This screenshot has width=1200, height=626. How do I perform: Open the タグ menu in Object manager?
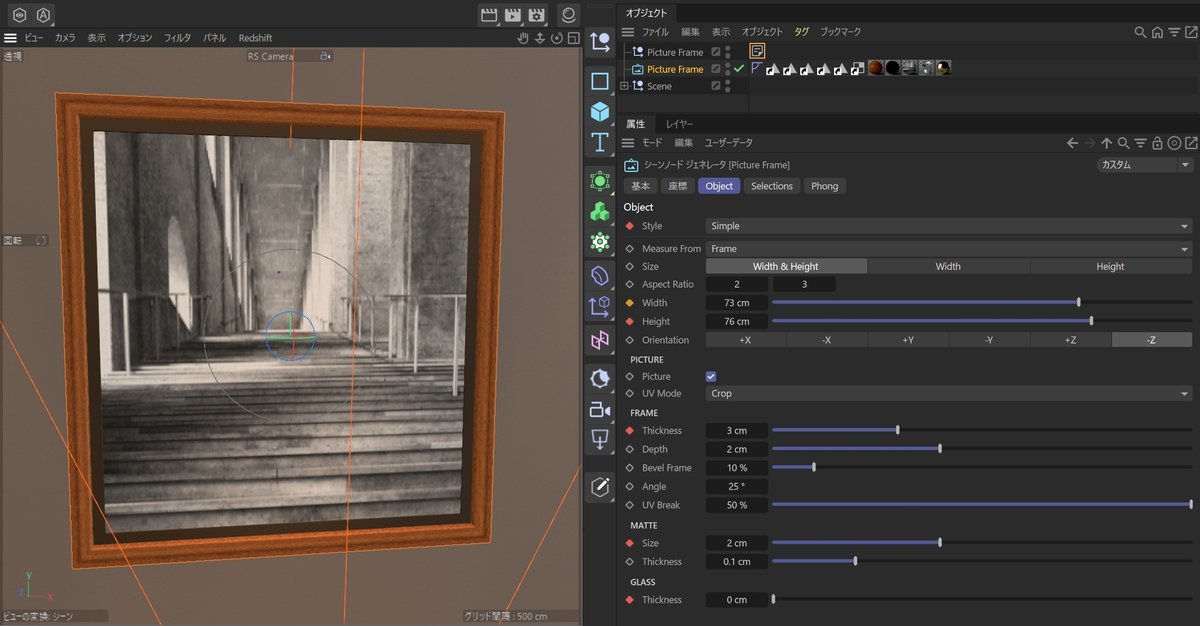click(802, 32)
